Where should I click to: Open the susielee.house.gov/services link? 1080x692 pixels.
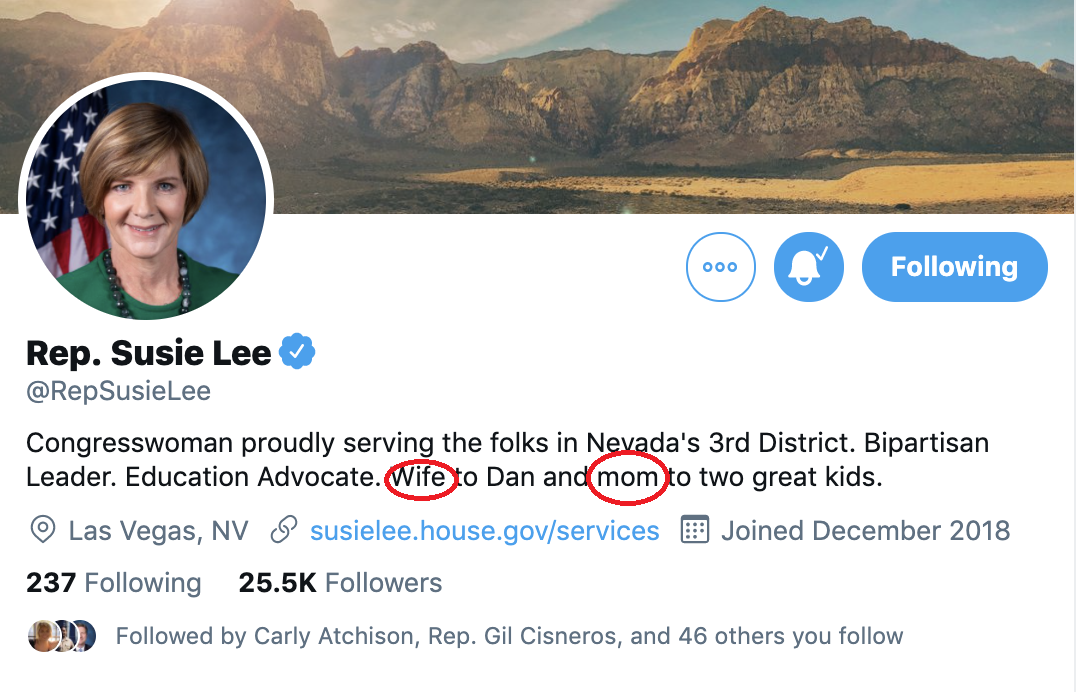tap(485, 530)
